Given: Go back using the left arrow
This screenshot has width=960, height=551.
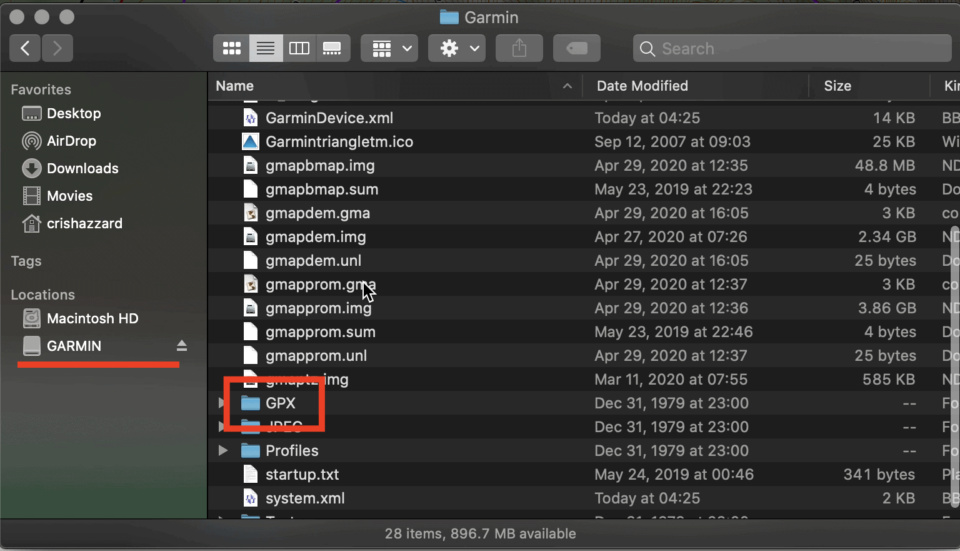Looking at the screenshot, I should pos(25,48).
